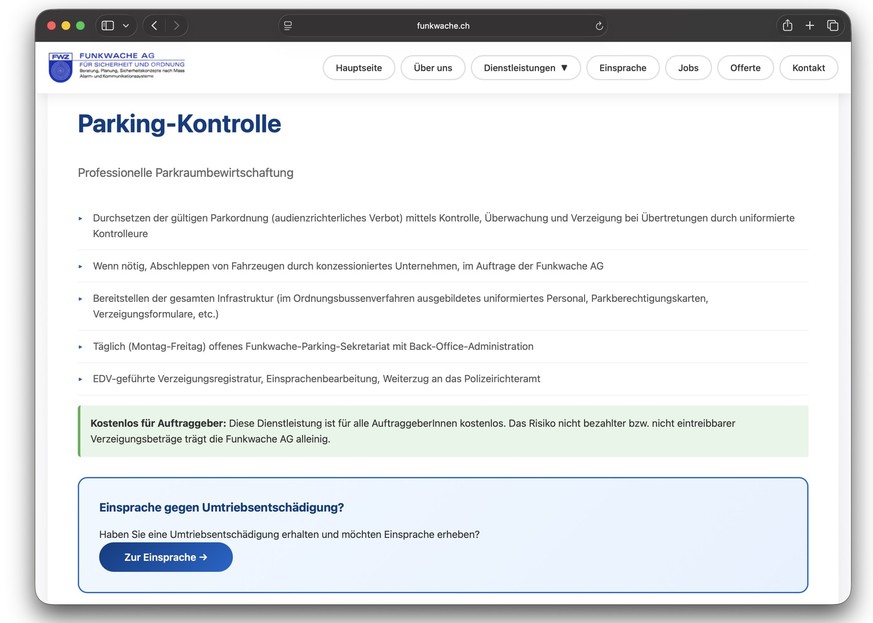Open the sidebar options chevron dropdown
The height and width of the screenshot is (623, 873).
126,26
